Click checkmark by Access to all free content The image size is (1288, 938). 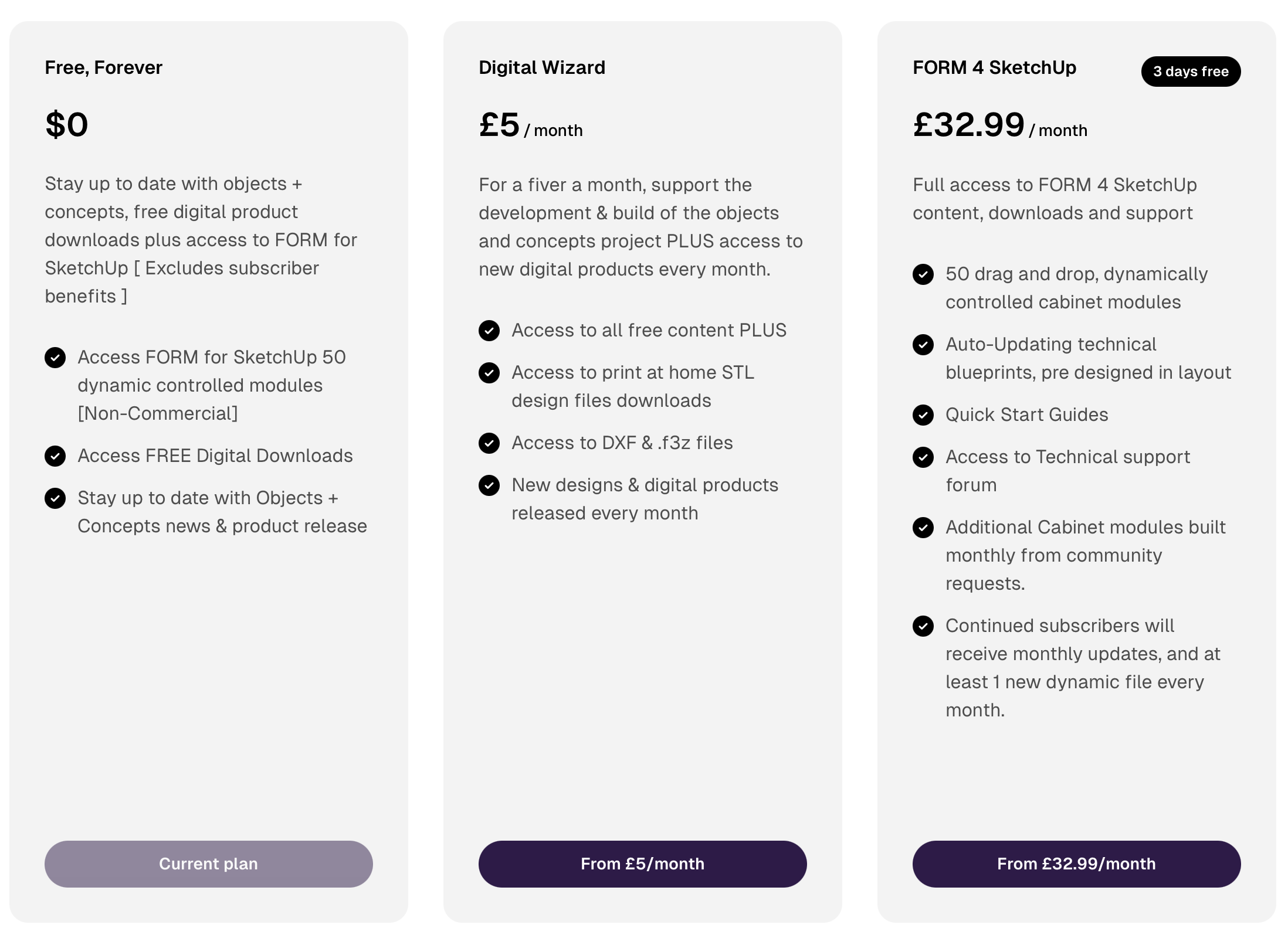[489, 330]
